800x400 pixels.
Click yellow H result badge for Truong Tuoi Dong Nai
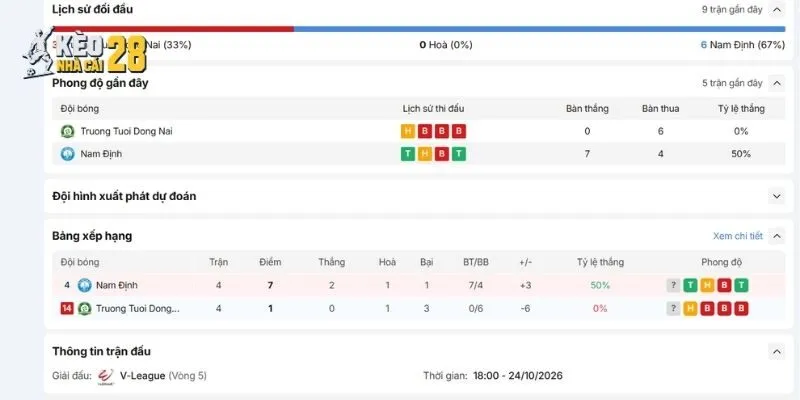[408, 132]
